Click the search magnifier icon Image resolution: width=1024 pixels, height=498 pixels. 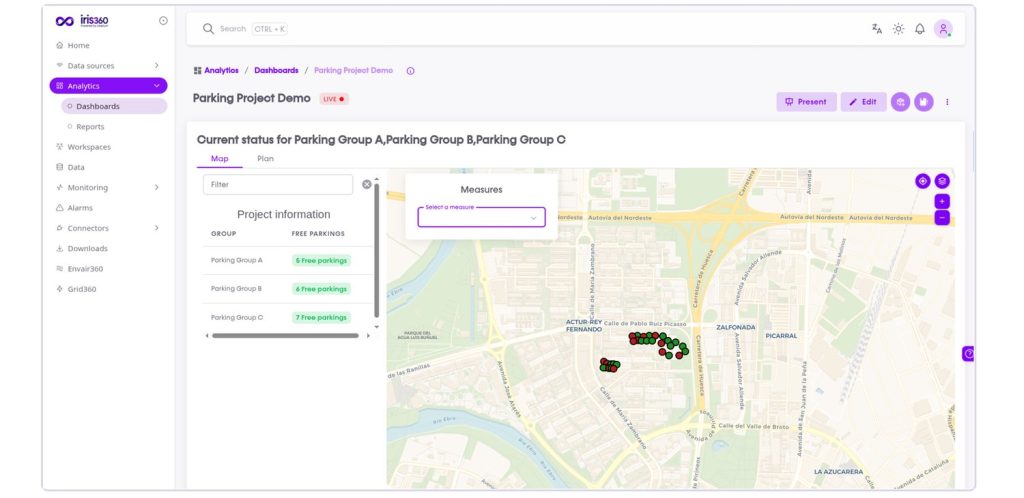click(x=208, y=29)
